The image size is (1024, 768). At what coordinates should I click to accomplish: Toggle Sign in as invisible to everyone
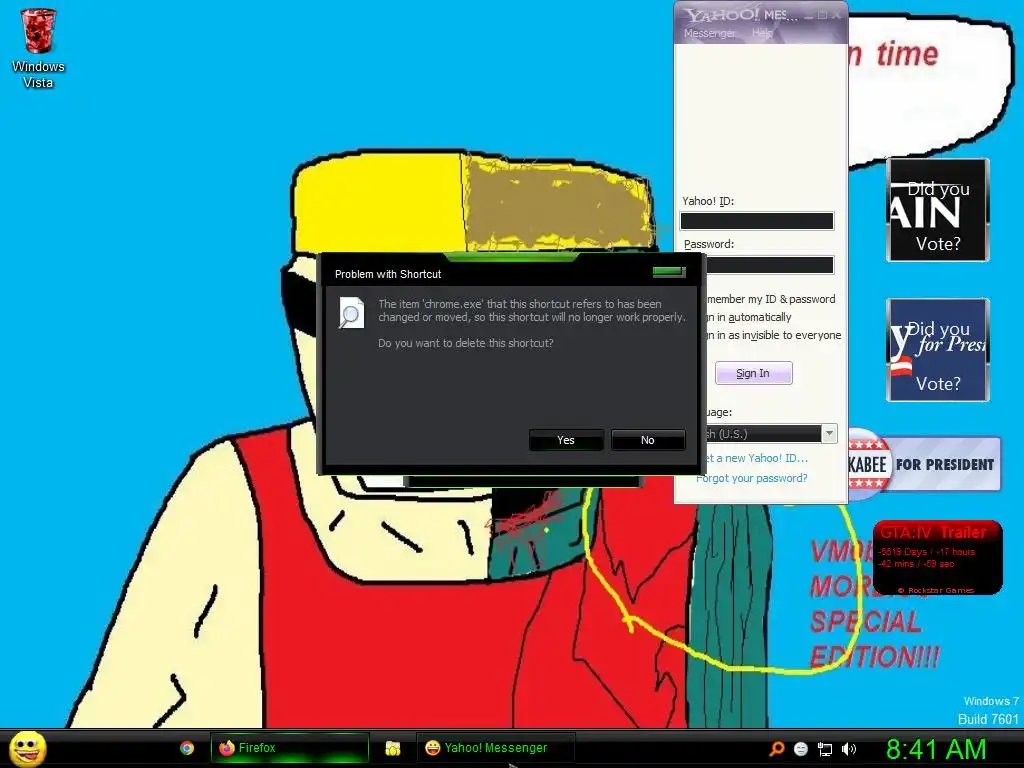[774, 335]
